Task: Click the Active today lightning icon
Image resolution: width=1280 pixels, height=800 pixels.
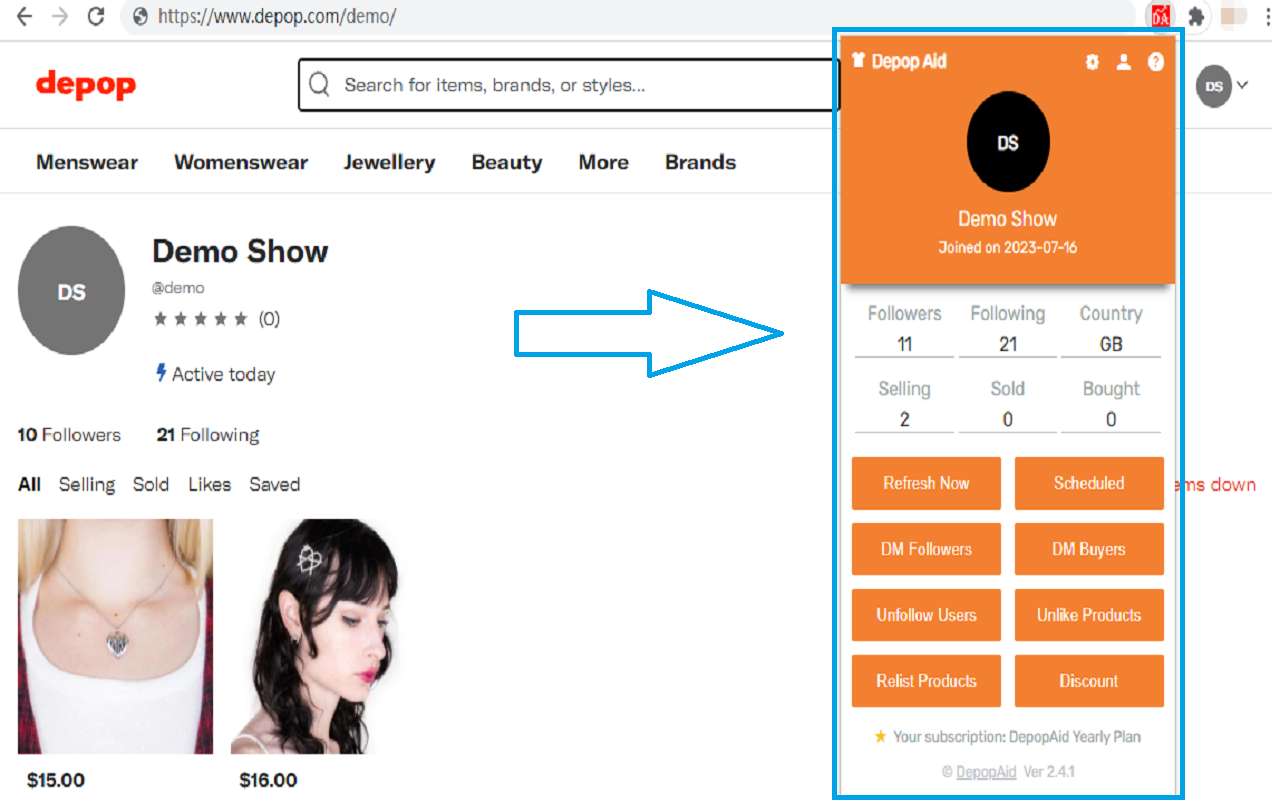Action: (x=160, y=373)
